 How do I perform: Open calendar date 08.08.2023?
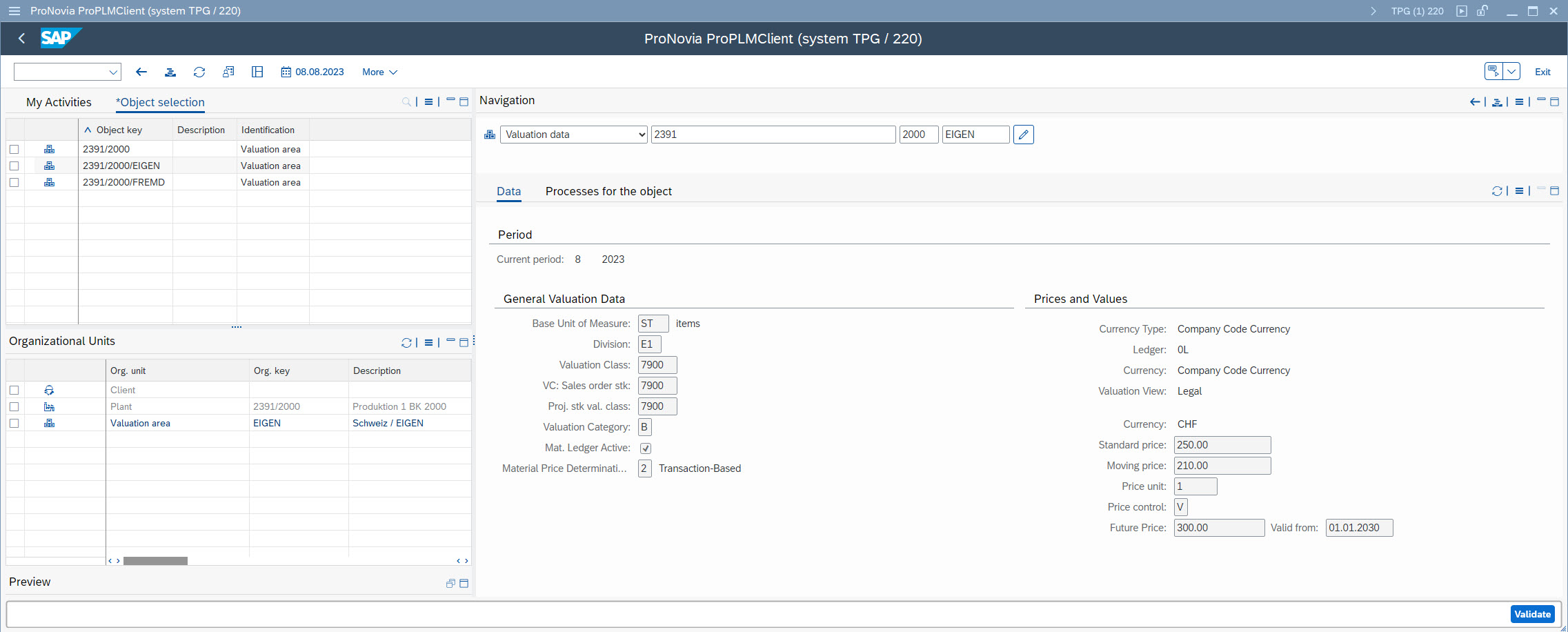[x=312, y=72]
